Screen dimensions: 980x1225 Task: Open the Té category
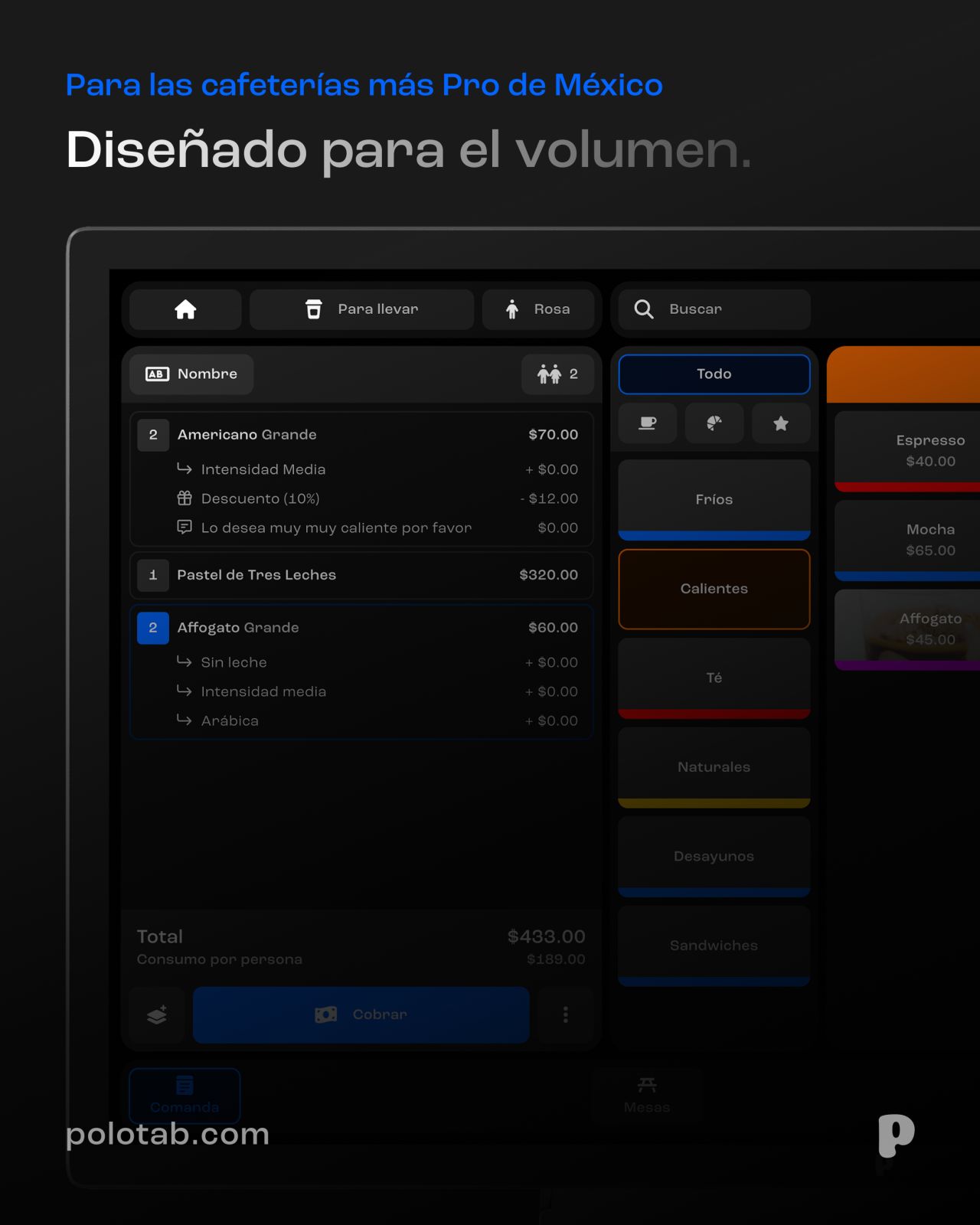click(x=714, y=678)
